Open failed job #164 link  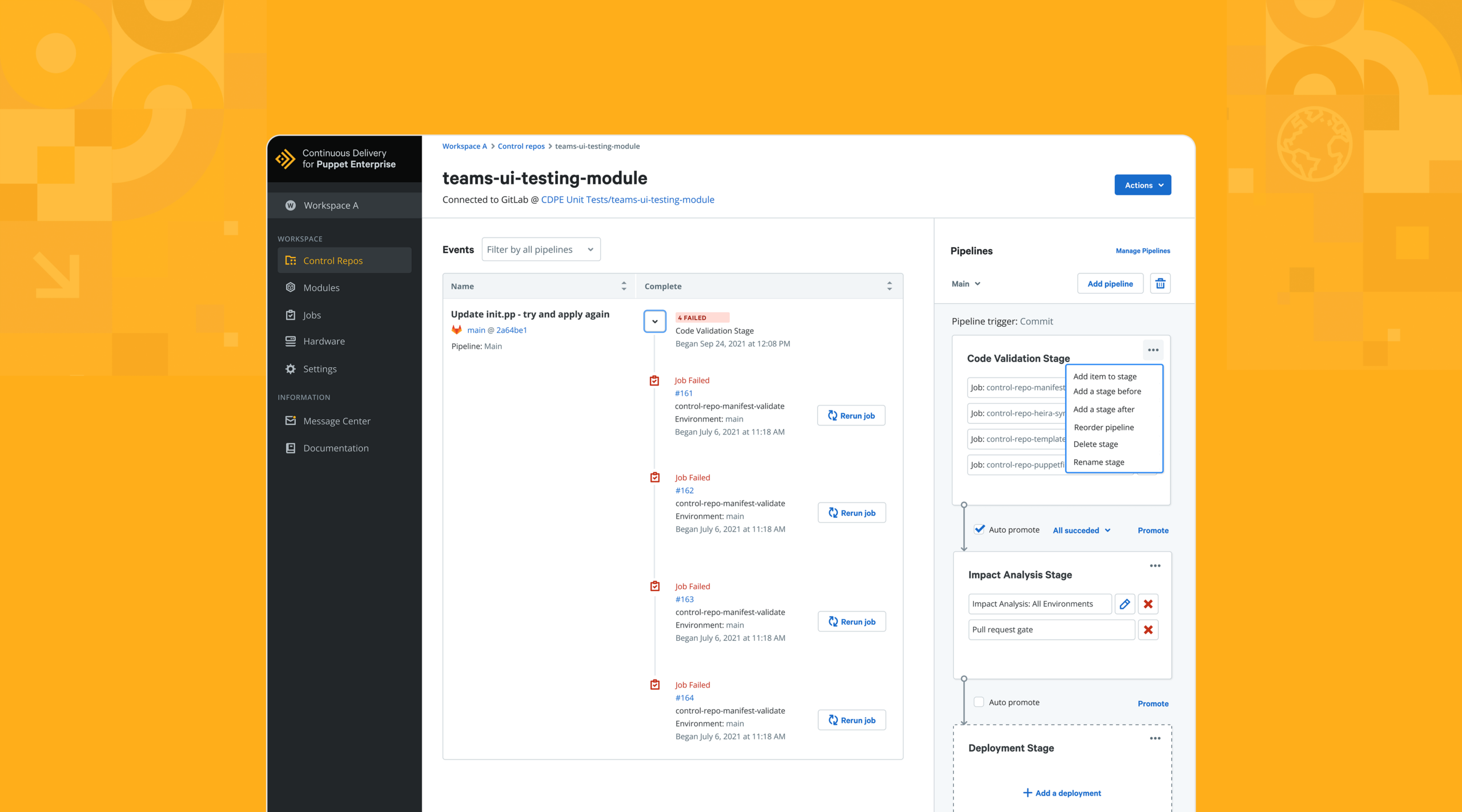tap(684, 698)
